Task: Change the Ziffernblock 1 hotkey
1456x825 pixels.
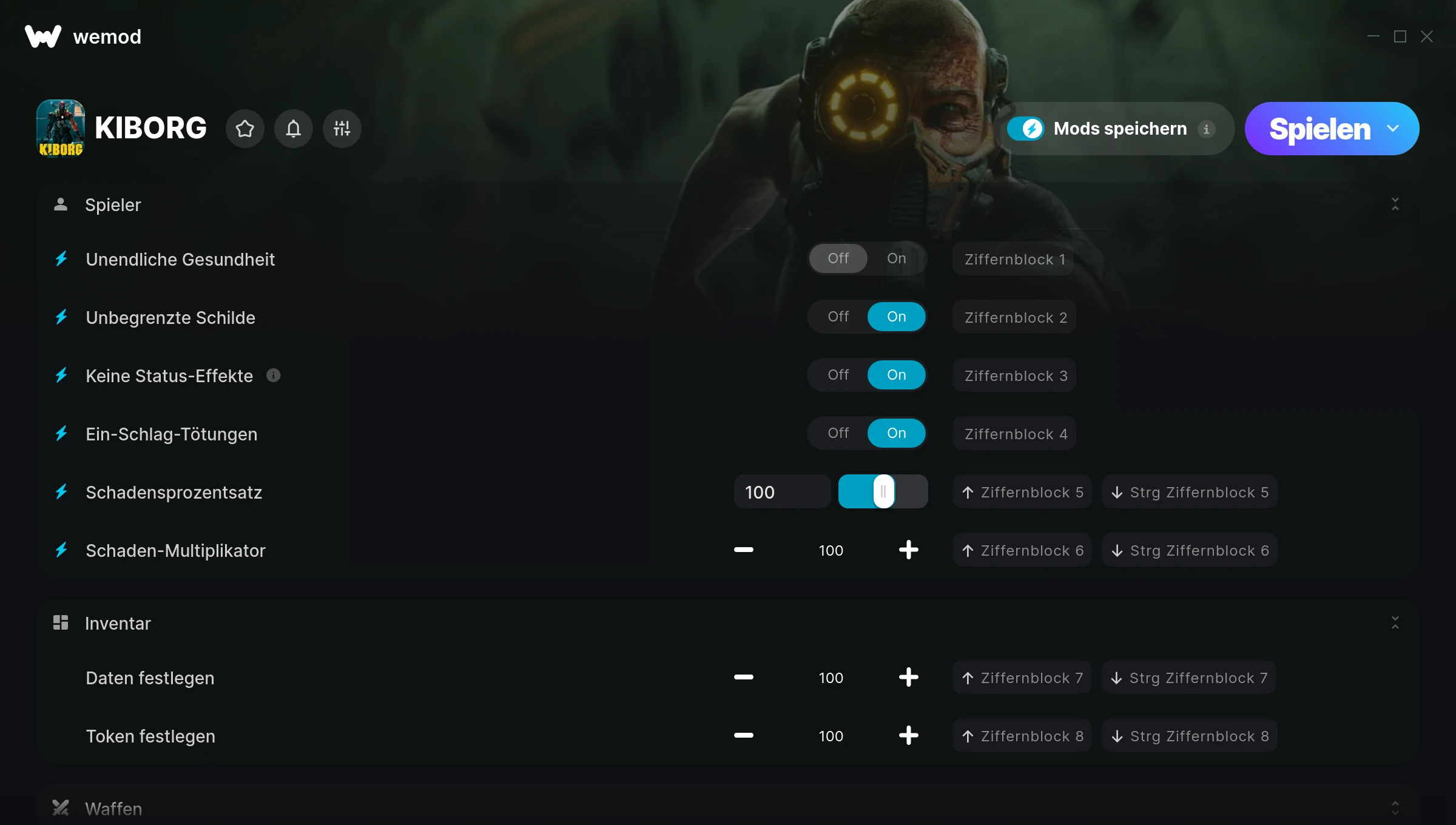Action: (1014, 259)
